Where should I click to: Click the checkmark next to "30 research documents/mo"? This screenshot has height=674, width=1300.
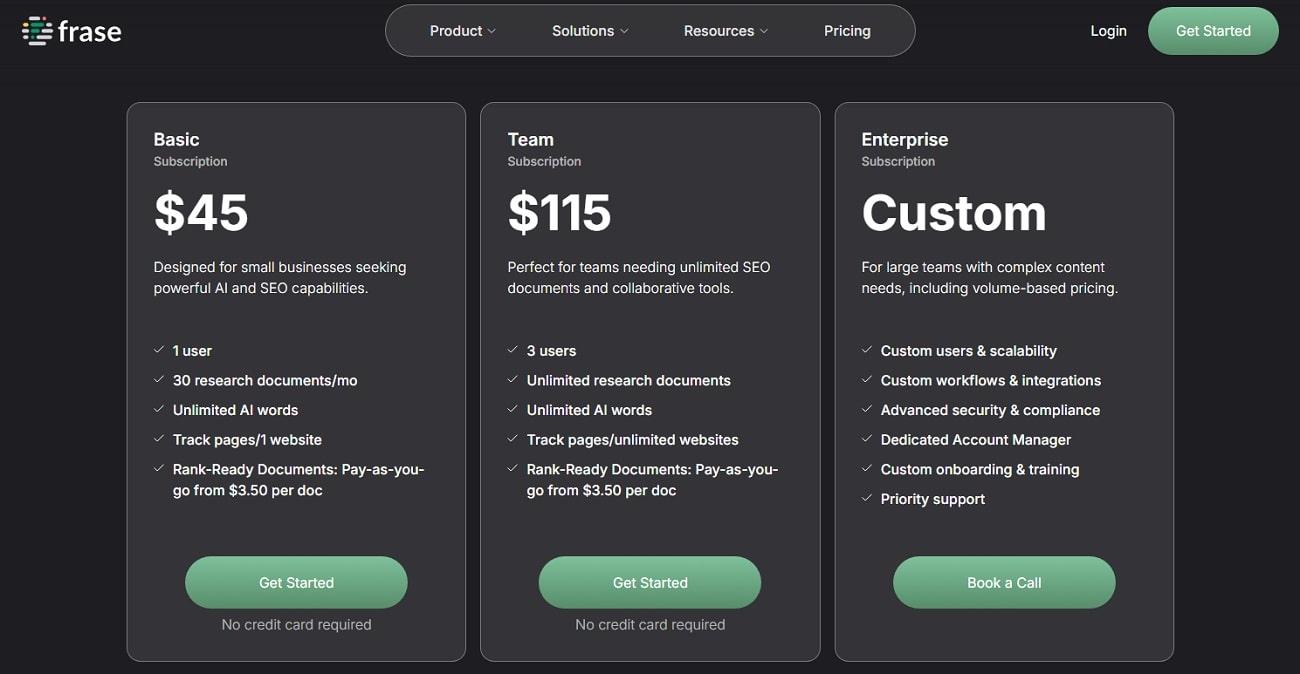click(x=159, y=380)
